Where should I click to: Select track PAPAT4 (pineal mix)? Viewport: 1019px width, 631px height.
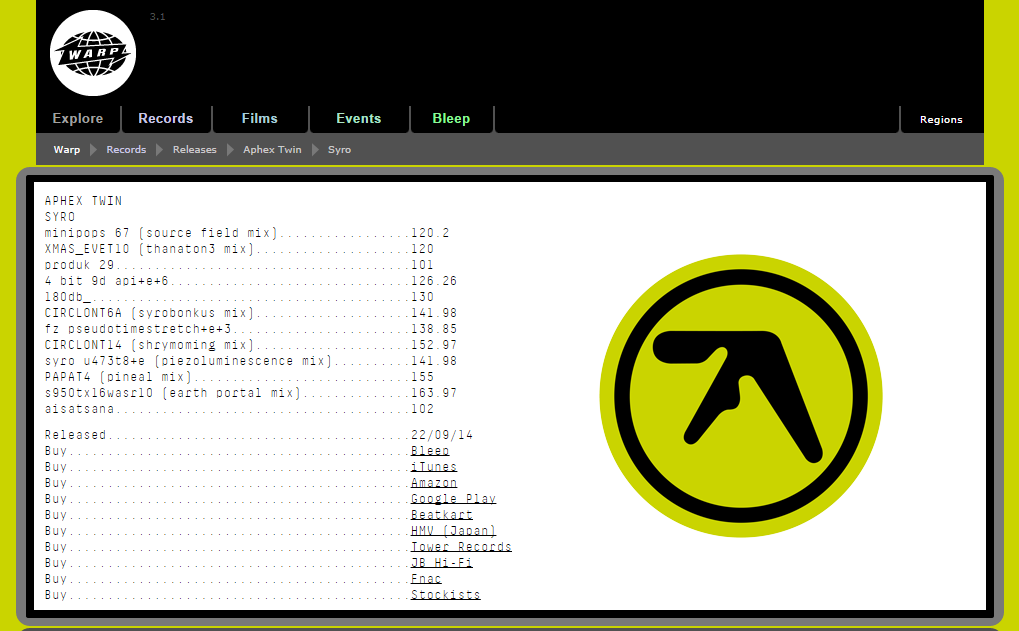pos(118,377)
